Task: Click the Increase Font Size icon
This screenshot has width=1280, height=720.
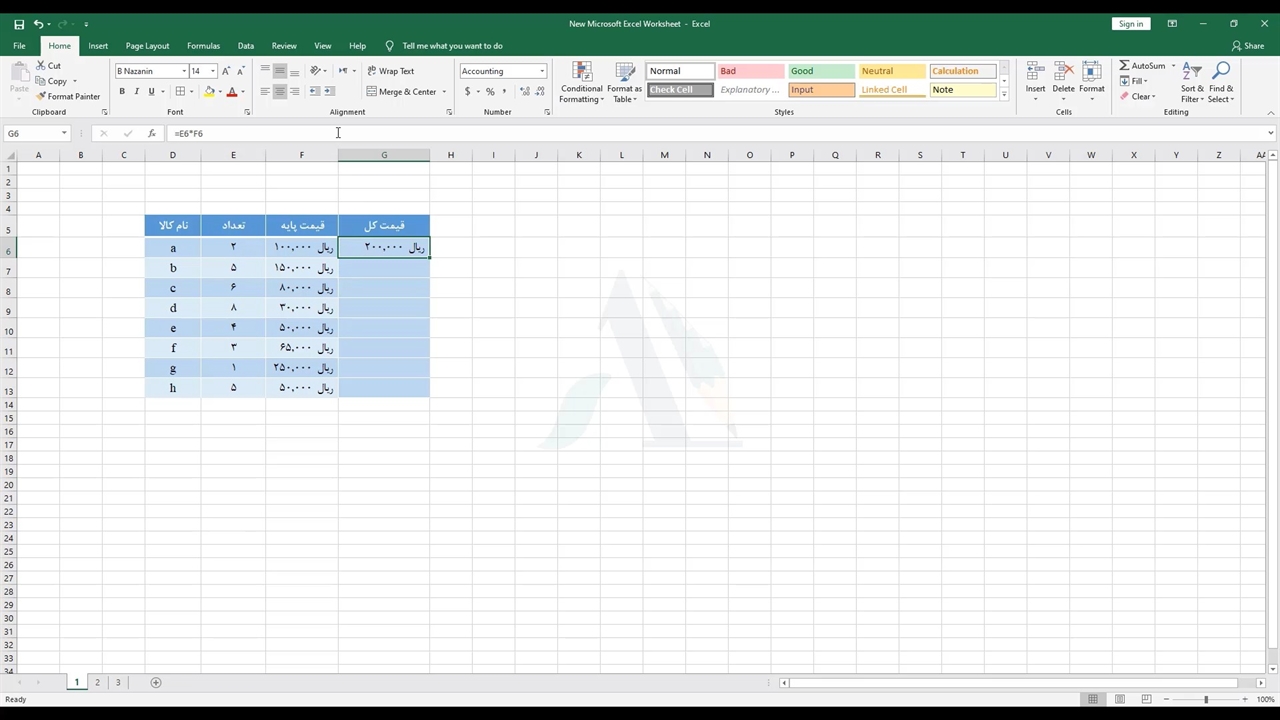Action: (226, 71)
